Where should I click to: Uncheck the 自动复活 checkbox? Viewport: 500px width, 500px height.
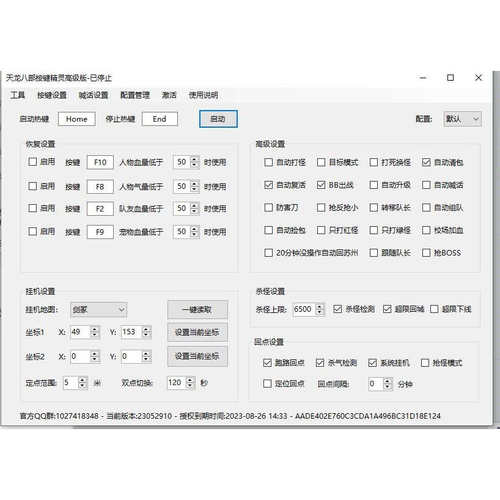click(x=268, y=185)
